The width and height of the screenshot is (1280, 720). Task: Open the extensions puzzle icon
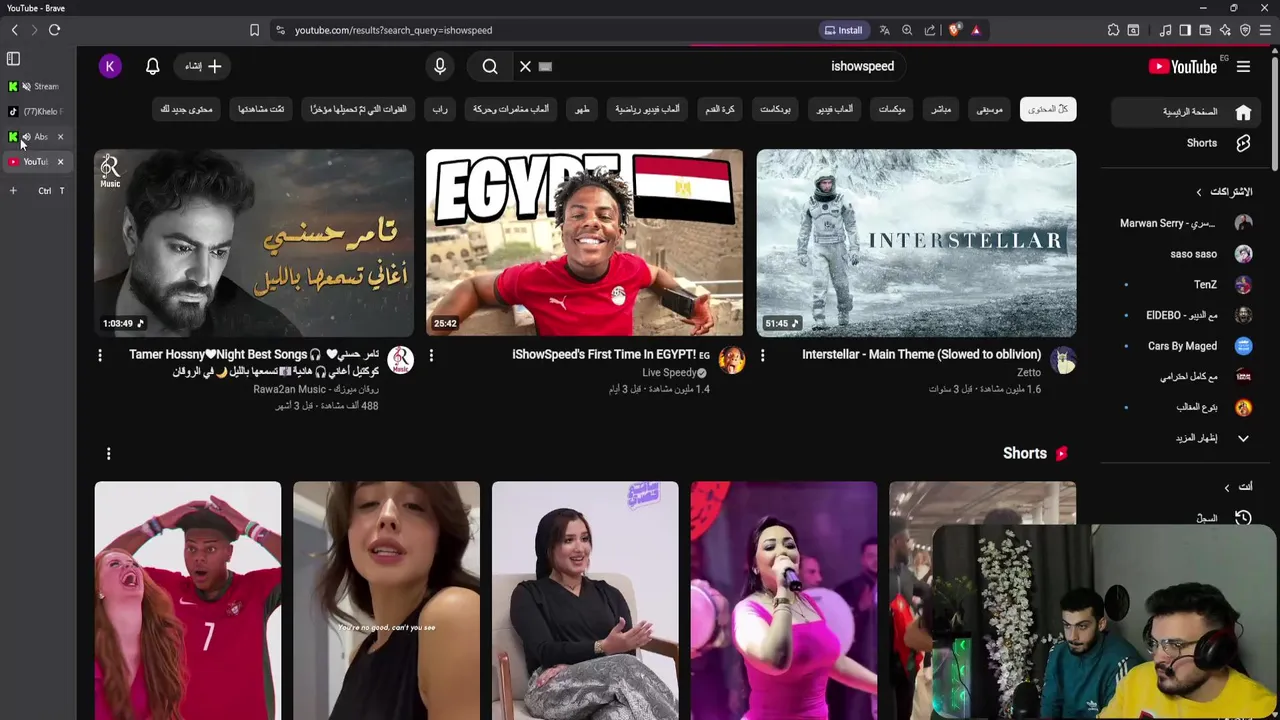[1113, 30]
